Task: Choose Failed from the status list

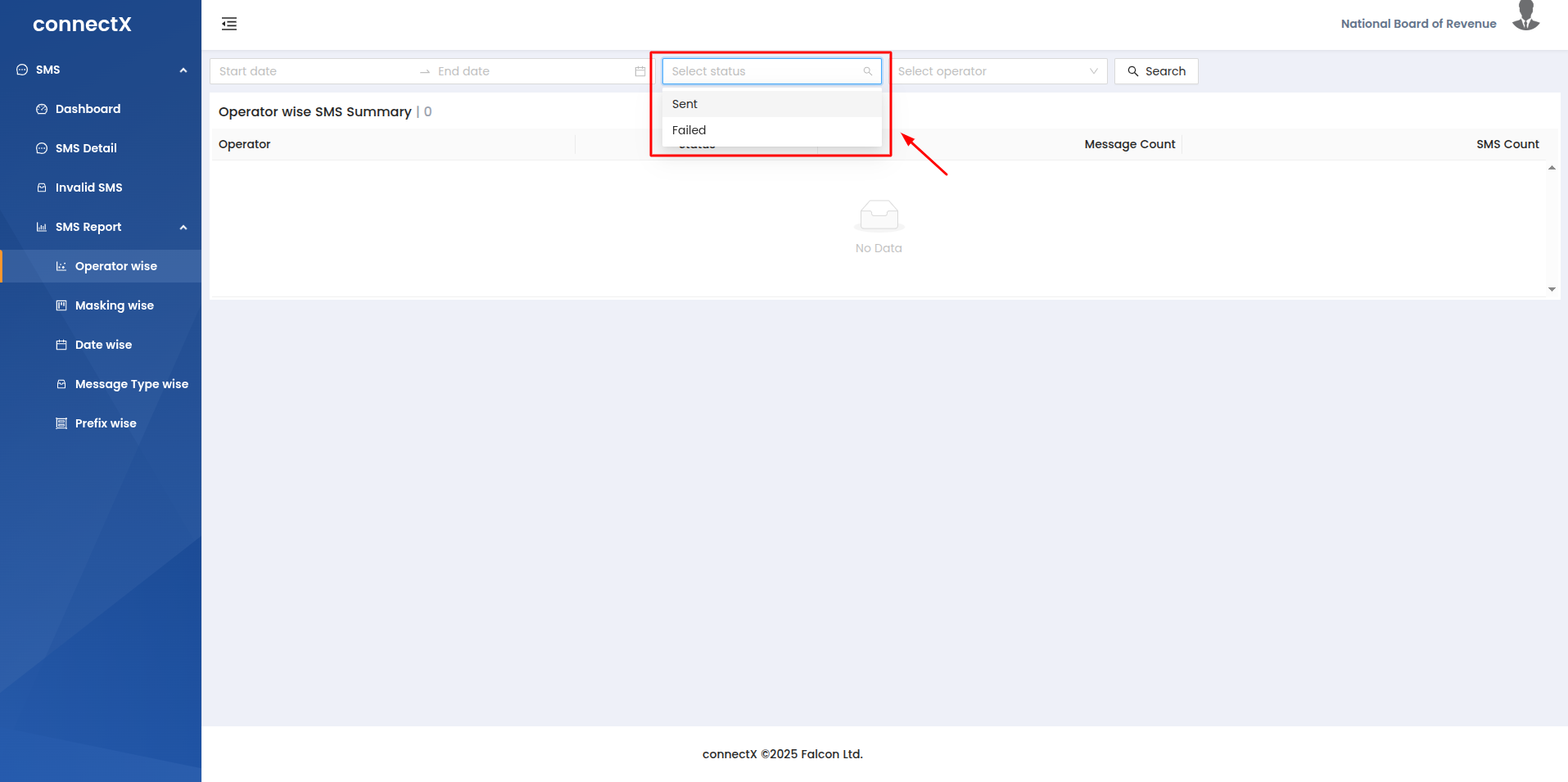Action: click(x=689, y=130)
